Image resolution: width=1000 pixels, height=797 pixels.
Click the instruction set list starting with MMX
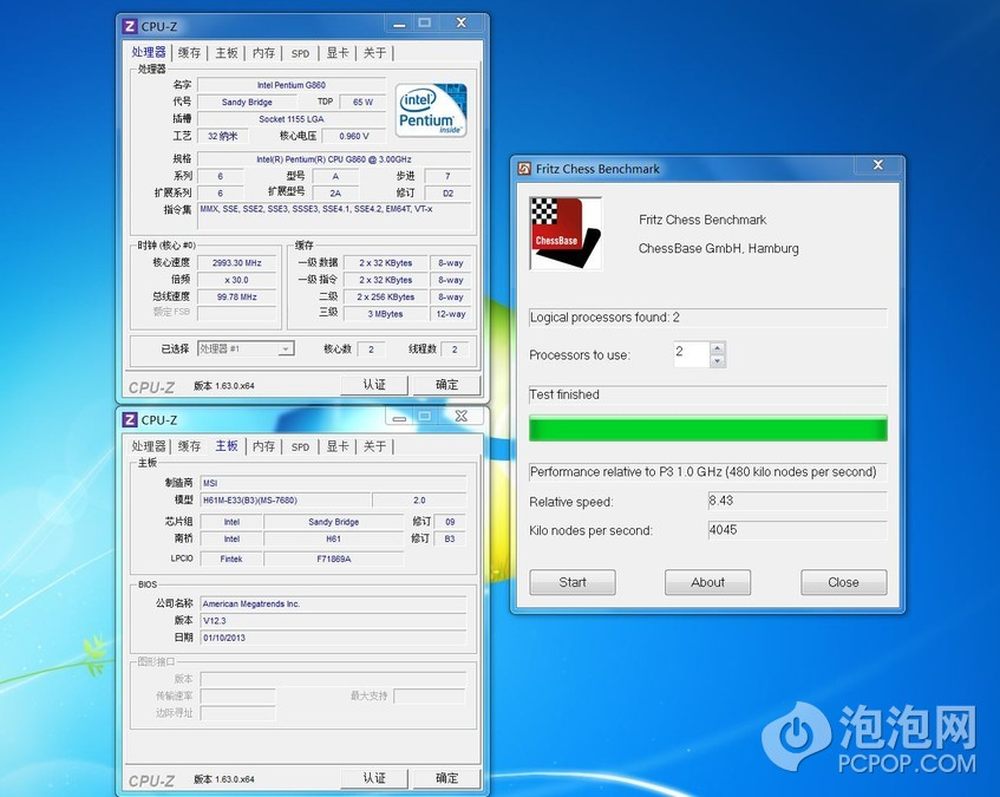(334, 216)
